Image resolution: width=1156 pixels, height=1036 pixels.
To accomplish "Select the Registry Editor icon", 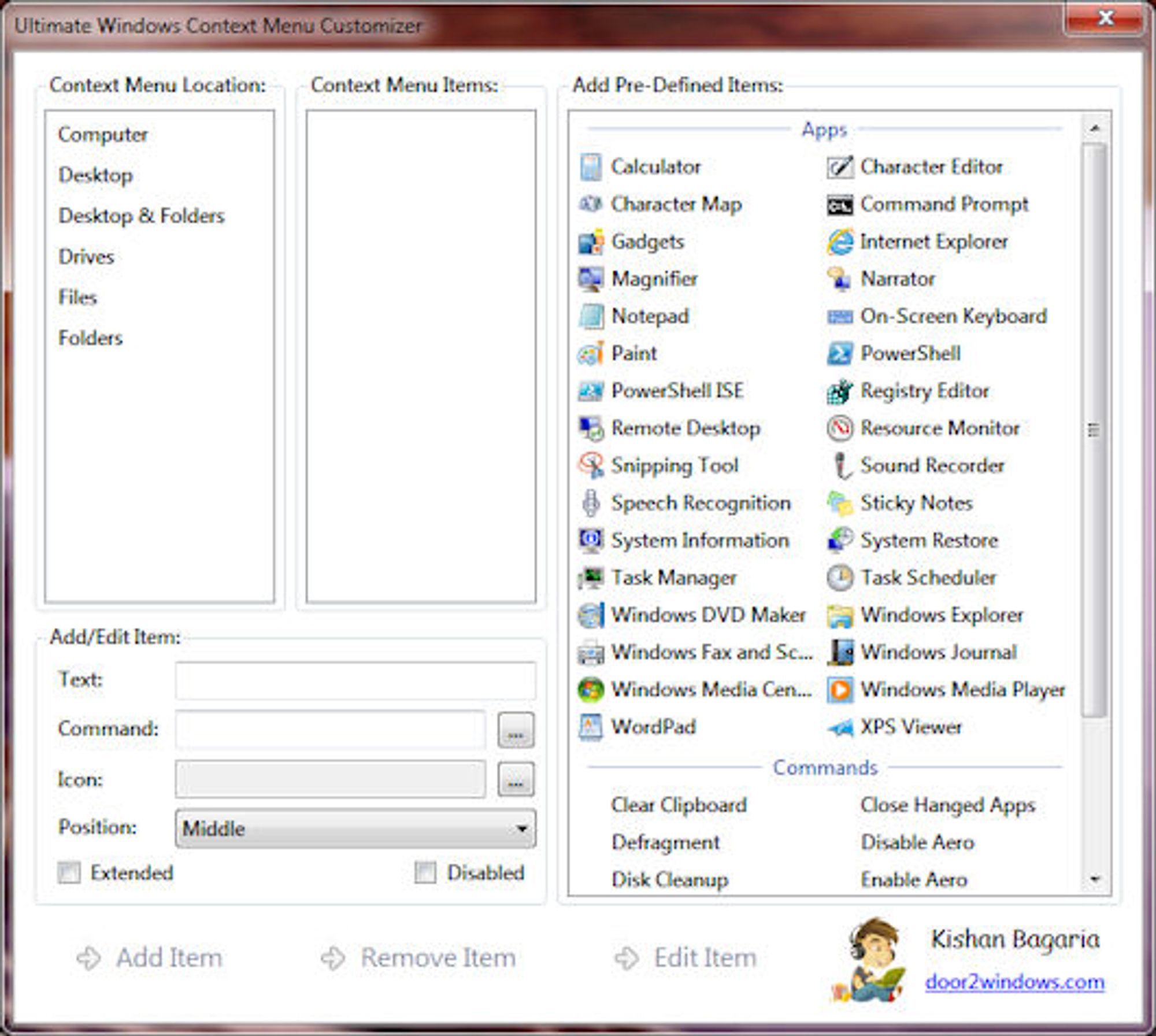I will pos(840,391).
